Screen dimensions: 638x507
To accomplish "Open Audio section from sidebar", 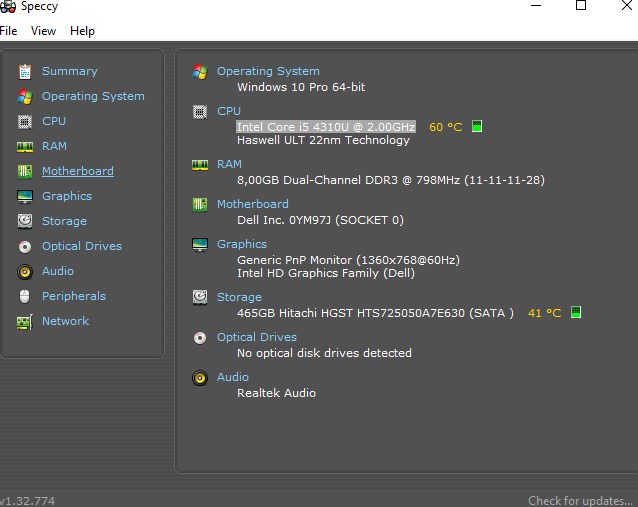I will click(58, 271).
